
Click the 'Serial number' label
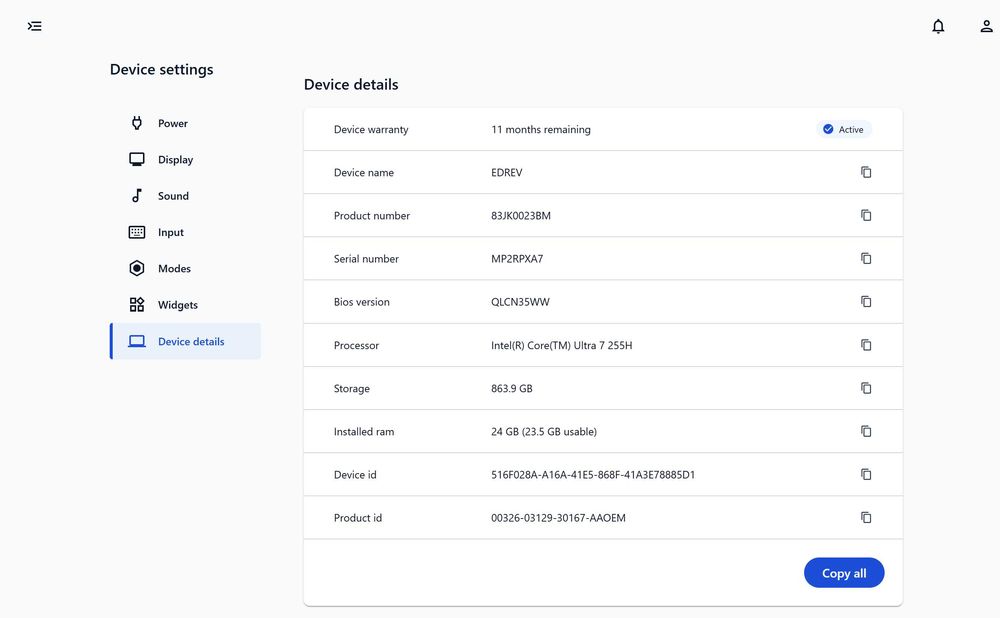(x=366, y=259)
